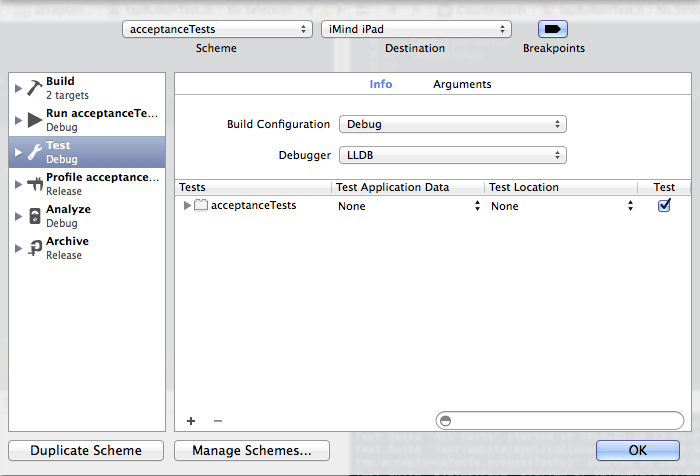Confirm with the OK button
700x476 pixels.
(x=638, y=450)
